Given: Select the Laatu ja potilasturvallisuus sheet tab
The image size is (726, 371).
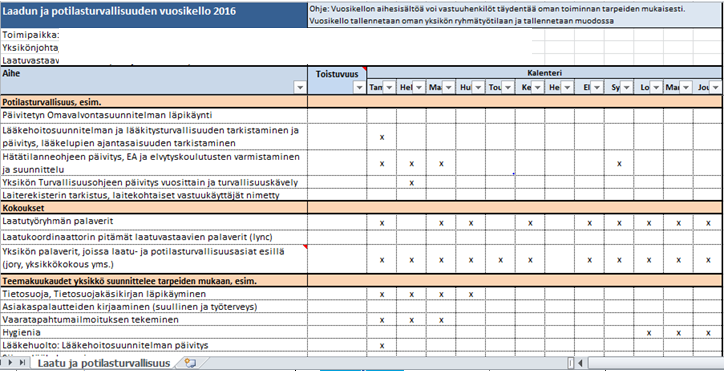Looking at the screenshot, I should 104,363.
